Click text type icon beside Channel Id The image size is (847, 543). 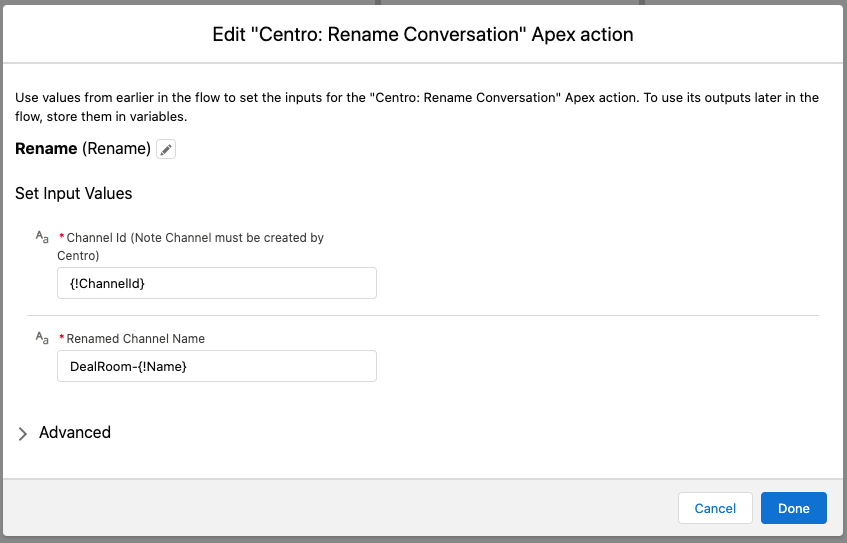coord(42,237)
